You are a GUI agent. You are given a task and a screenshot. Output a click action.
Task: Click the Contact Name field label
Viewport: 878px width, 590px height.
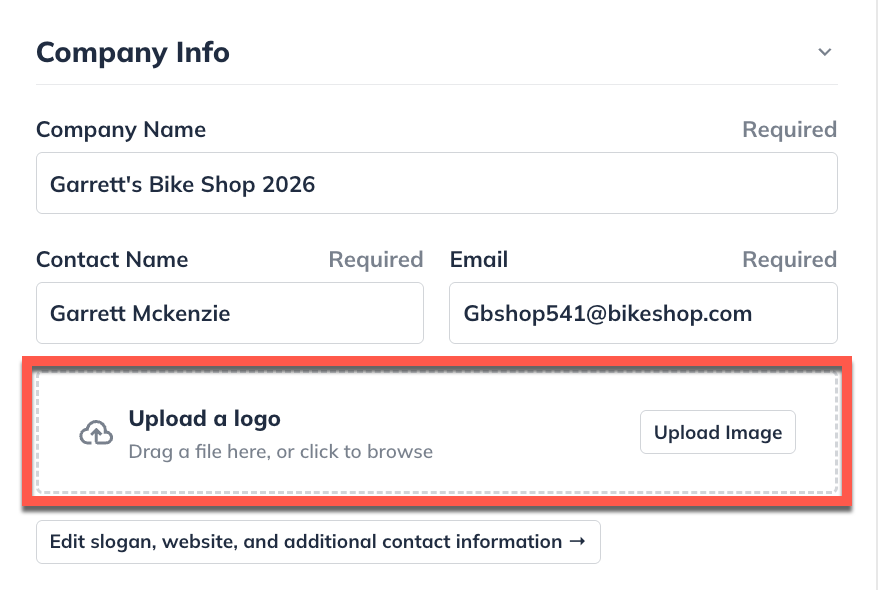(112, 260)
